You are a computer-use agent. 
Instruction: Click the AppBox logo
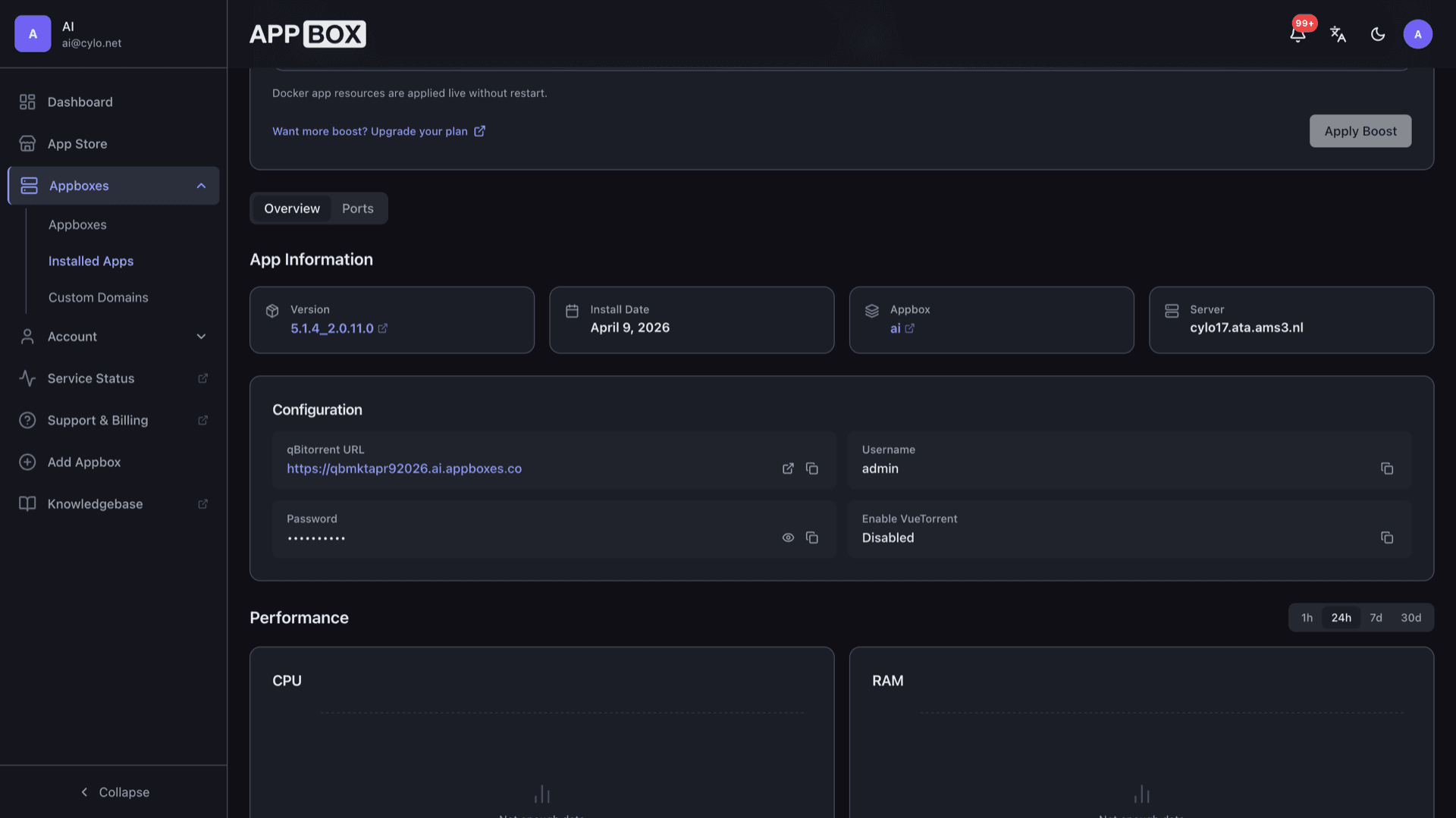click(x=308, y=34)
